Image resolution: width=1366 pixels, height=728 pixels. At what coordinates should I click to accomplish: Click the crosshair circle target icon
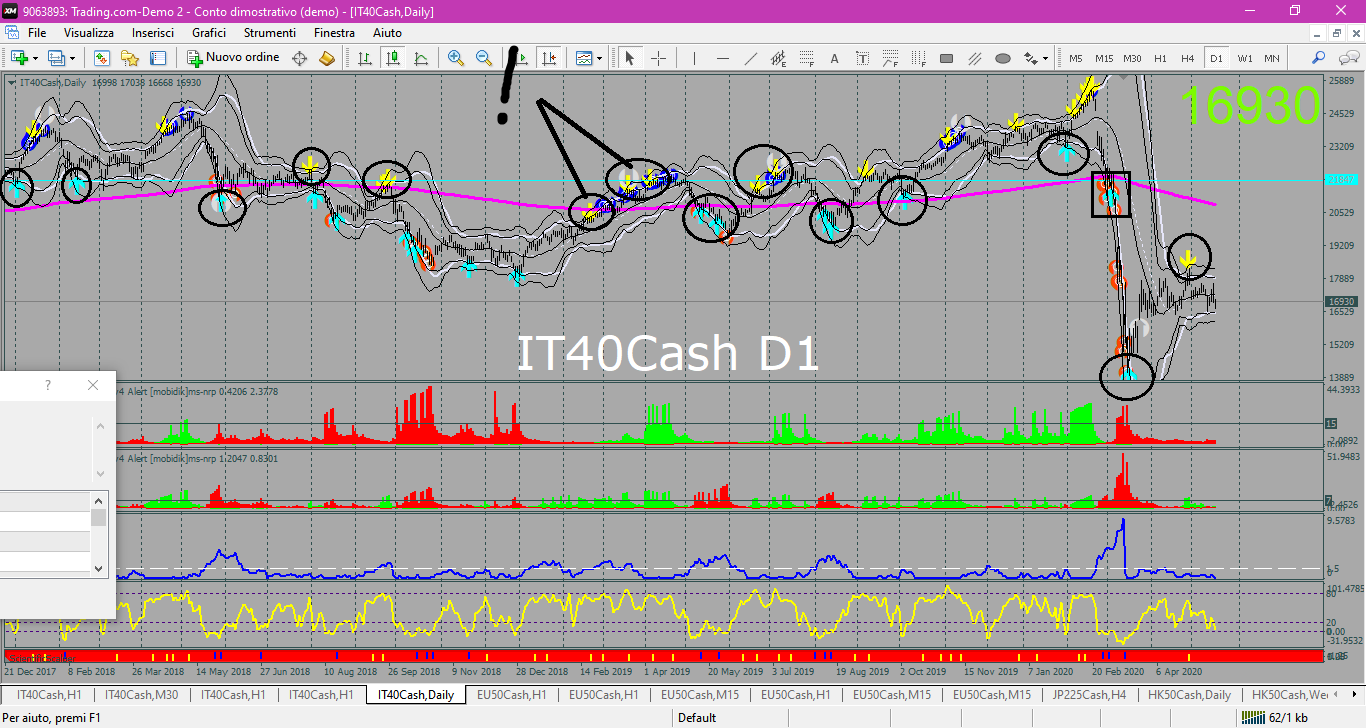pyautogui.click(x=299, y=58)
